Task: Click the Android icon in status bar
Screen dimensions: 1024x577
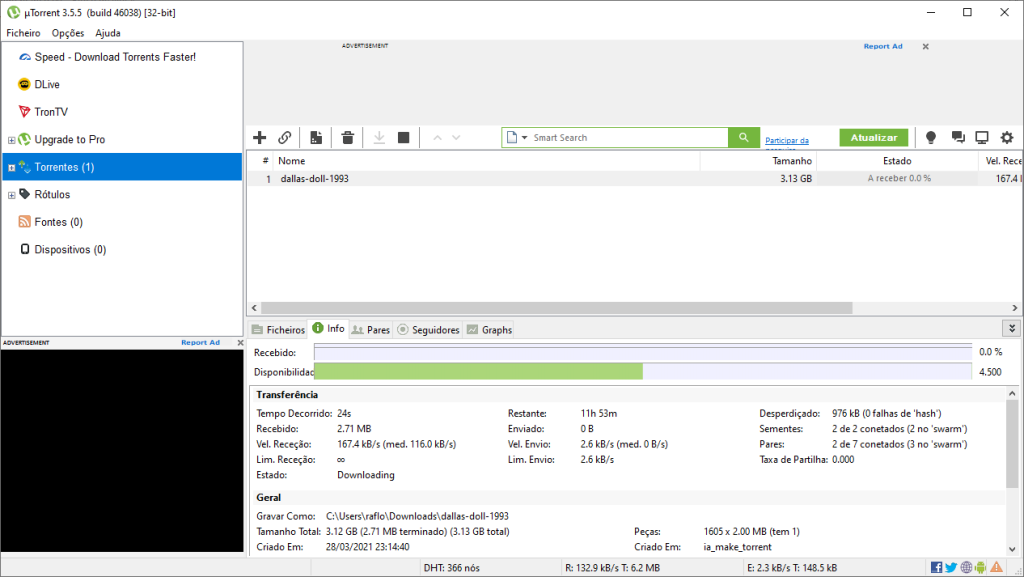Action: click(x=980, y=567)
